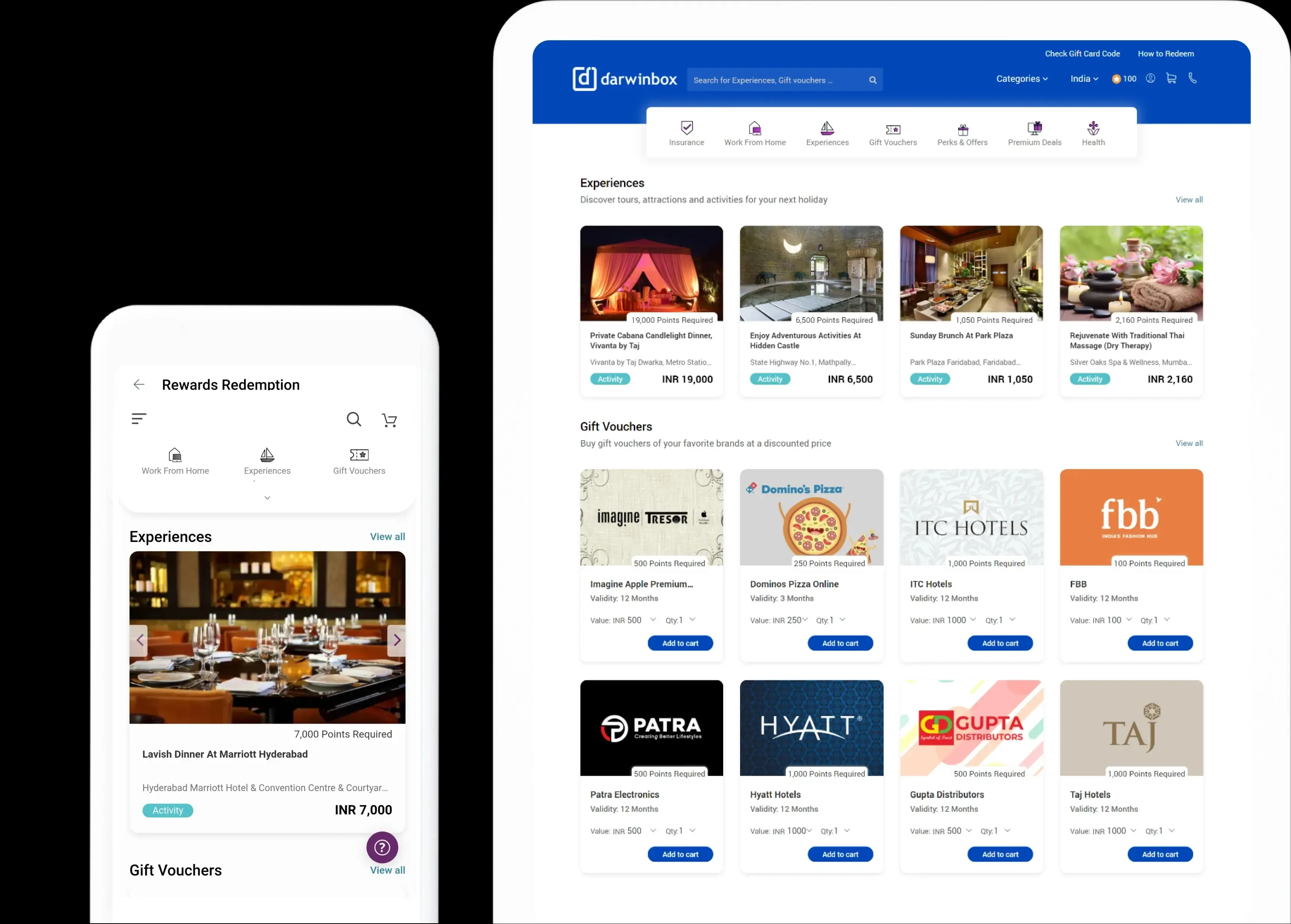Open the Sunday Brunch At Park Plaza thumbnail

[971, 273]
